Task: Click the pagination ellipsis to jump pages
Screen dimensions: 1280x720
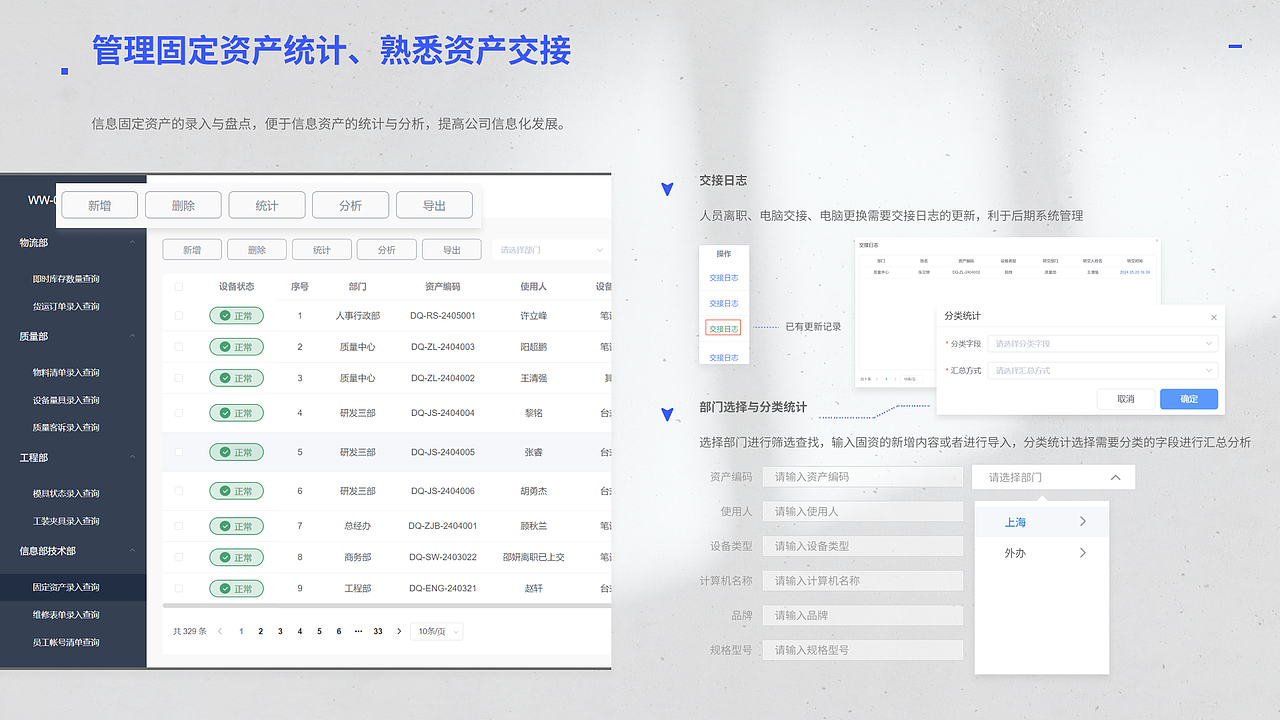Action: pos(358,631)
